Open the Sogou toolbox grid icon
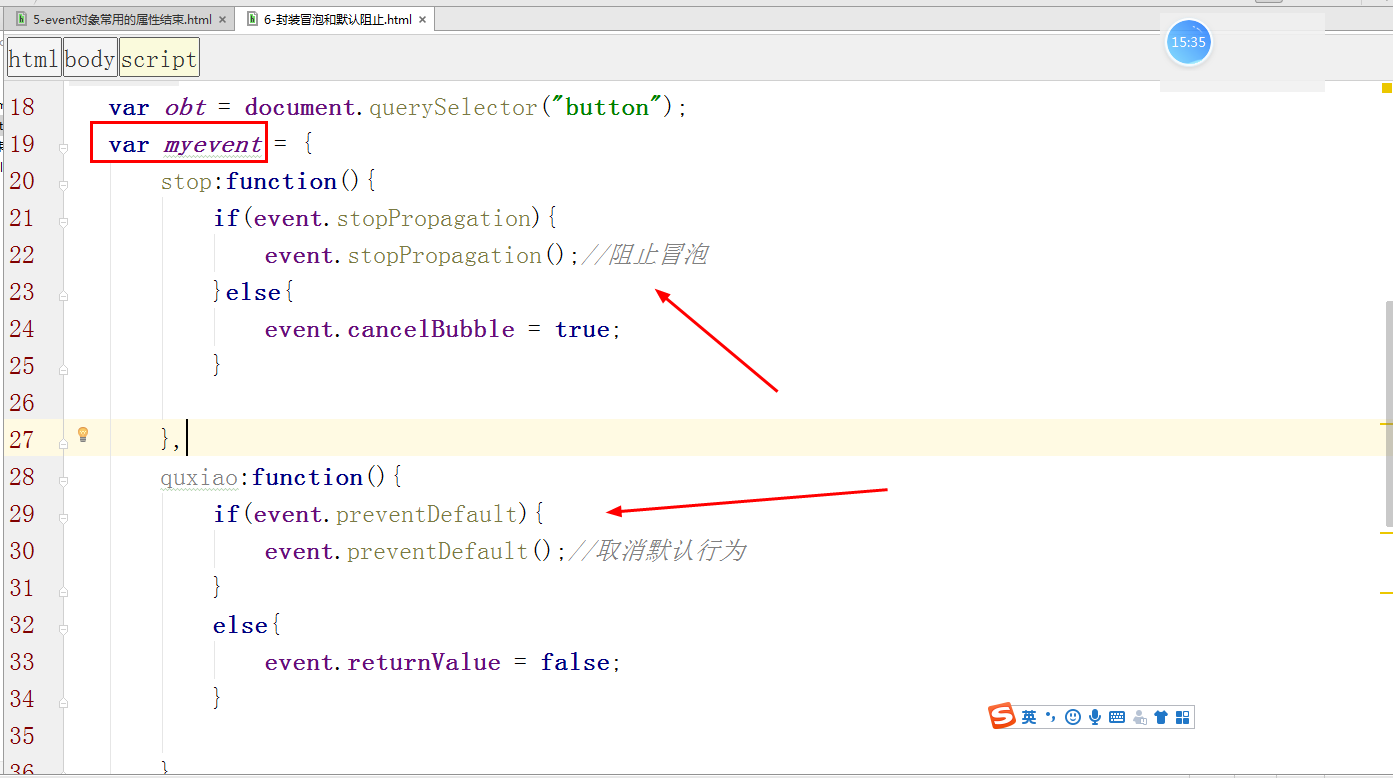 pos(1182,716)
